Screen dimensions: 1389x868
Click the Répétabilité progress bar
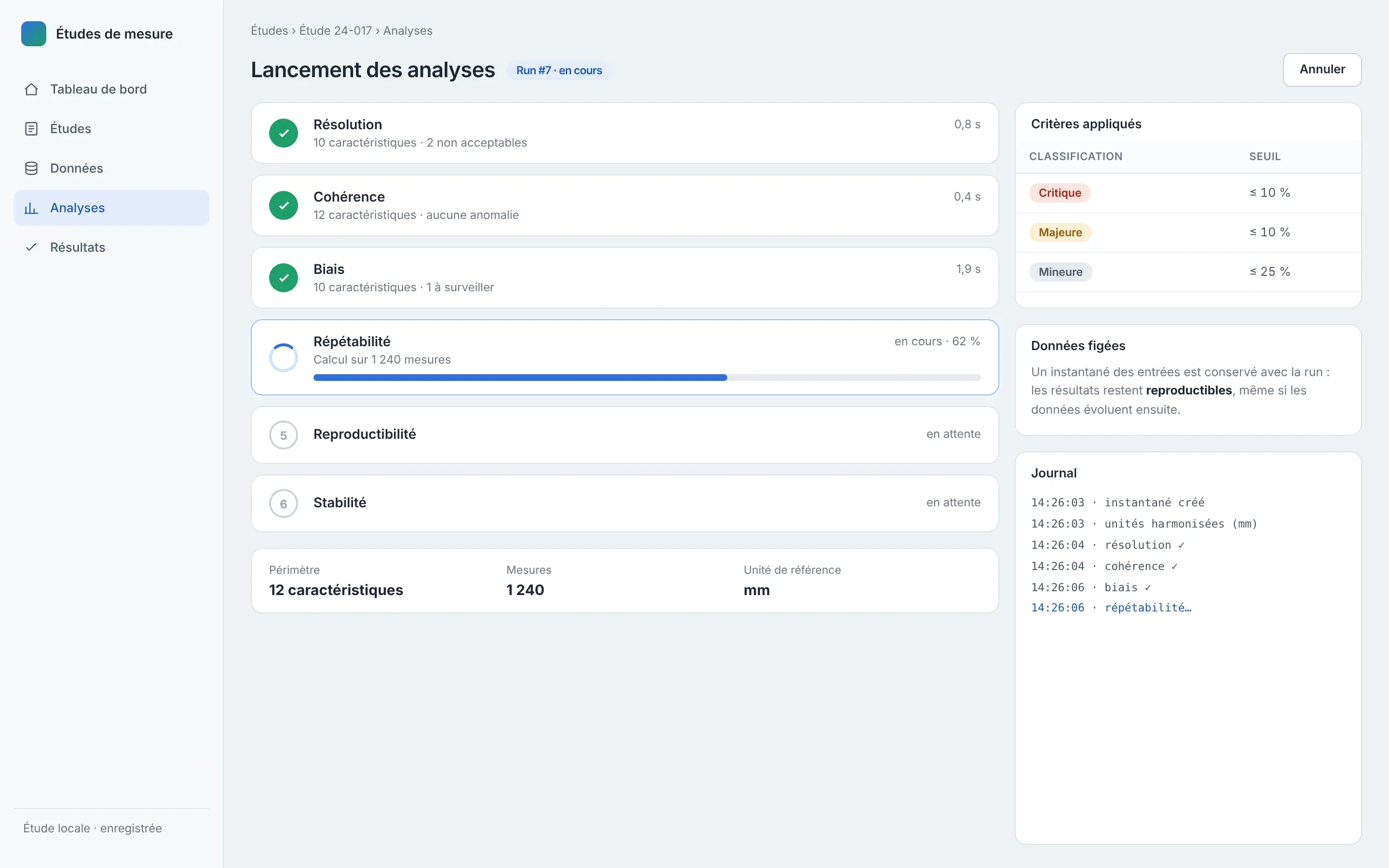pos(647,378)
